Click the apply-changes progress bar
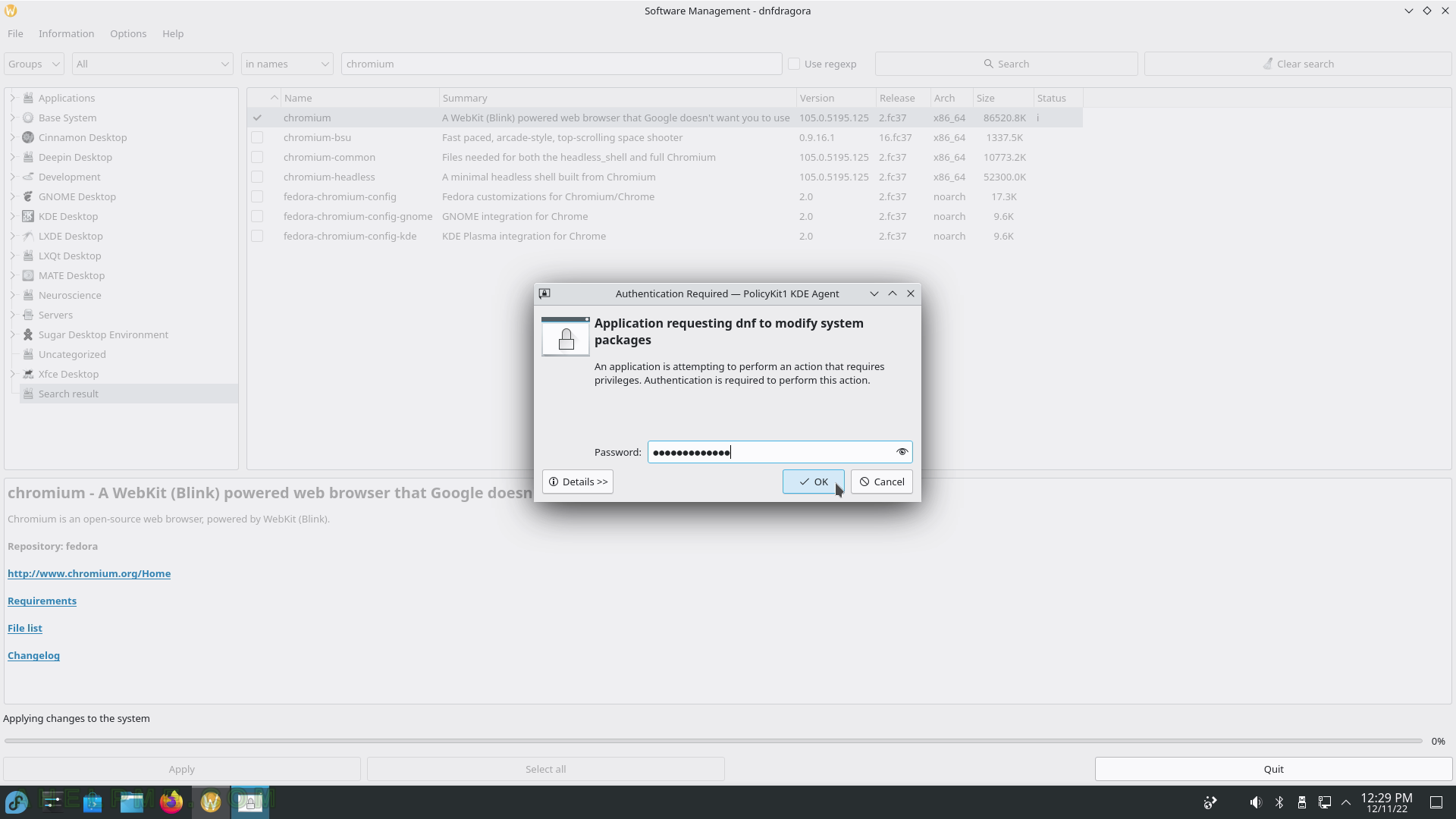The height and width of the screenshot is (819, 1456). tap(713, 741)
